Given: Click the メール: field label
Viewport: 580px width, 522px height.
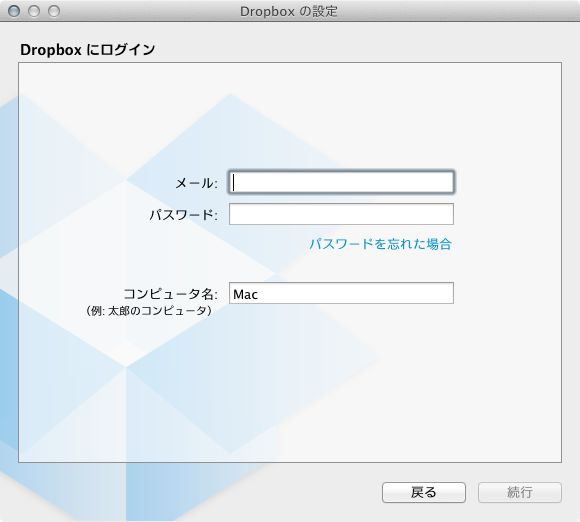Looking at the screenshot, I should point(196,183).
